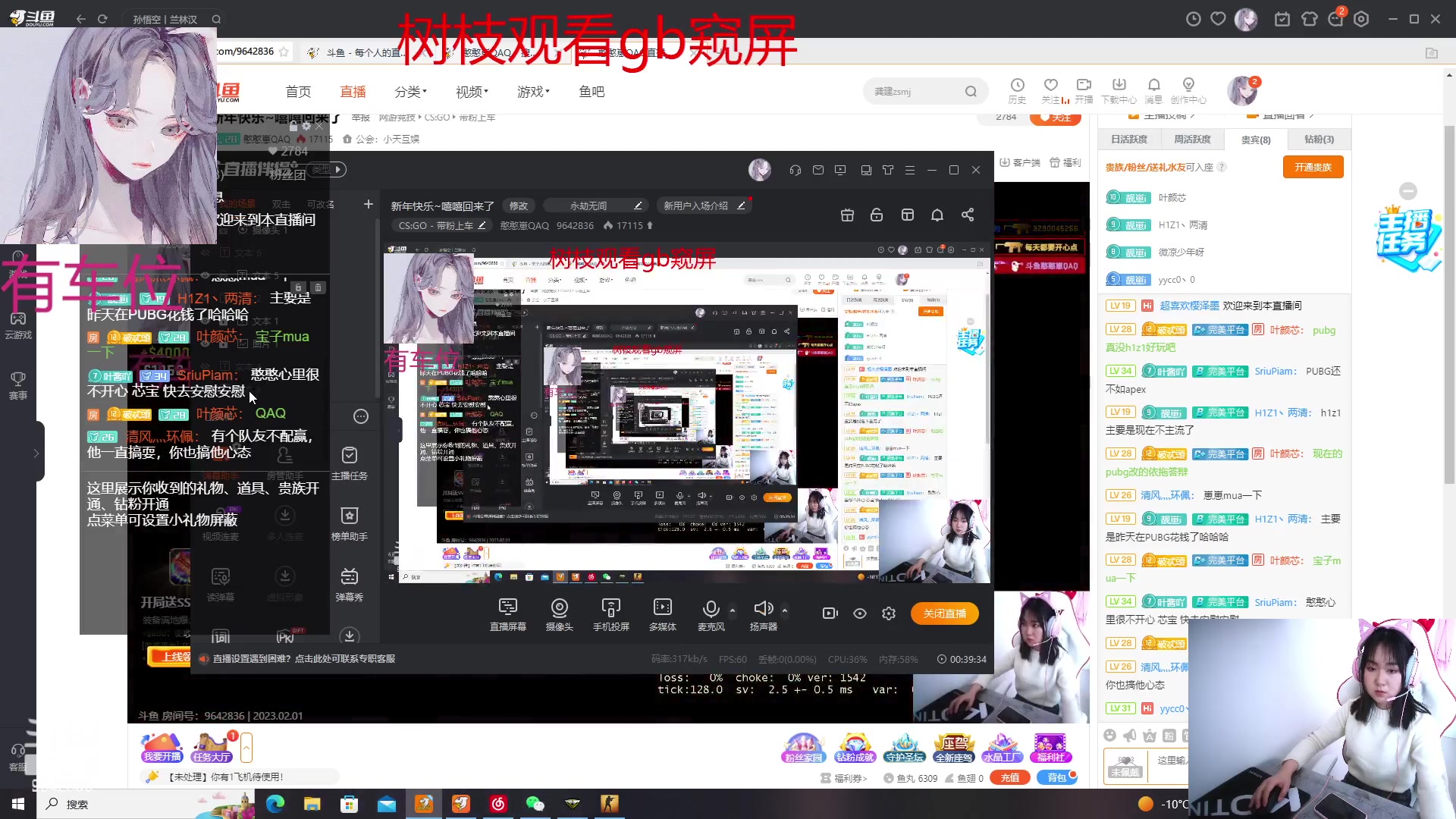
Task: Expand 分类 navigation dropdown
Action: pos(410,92)
